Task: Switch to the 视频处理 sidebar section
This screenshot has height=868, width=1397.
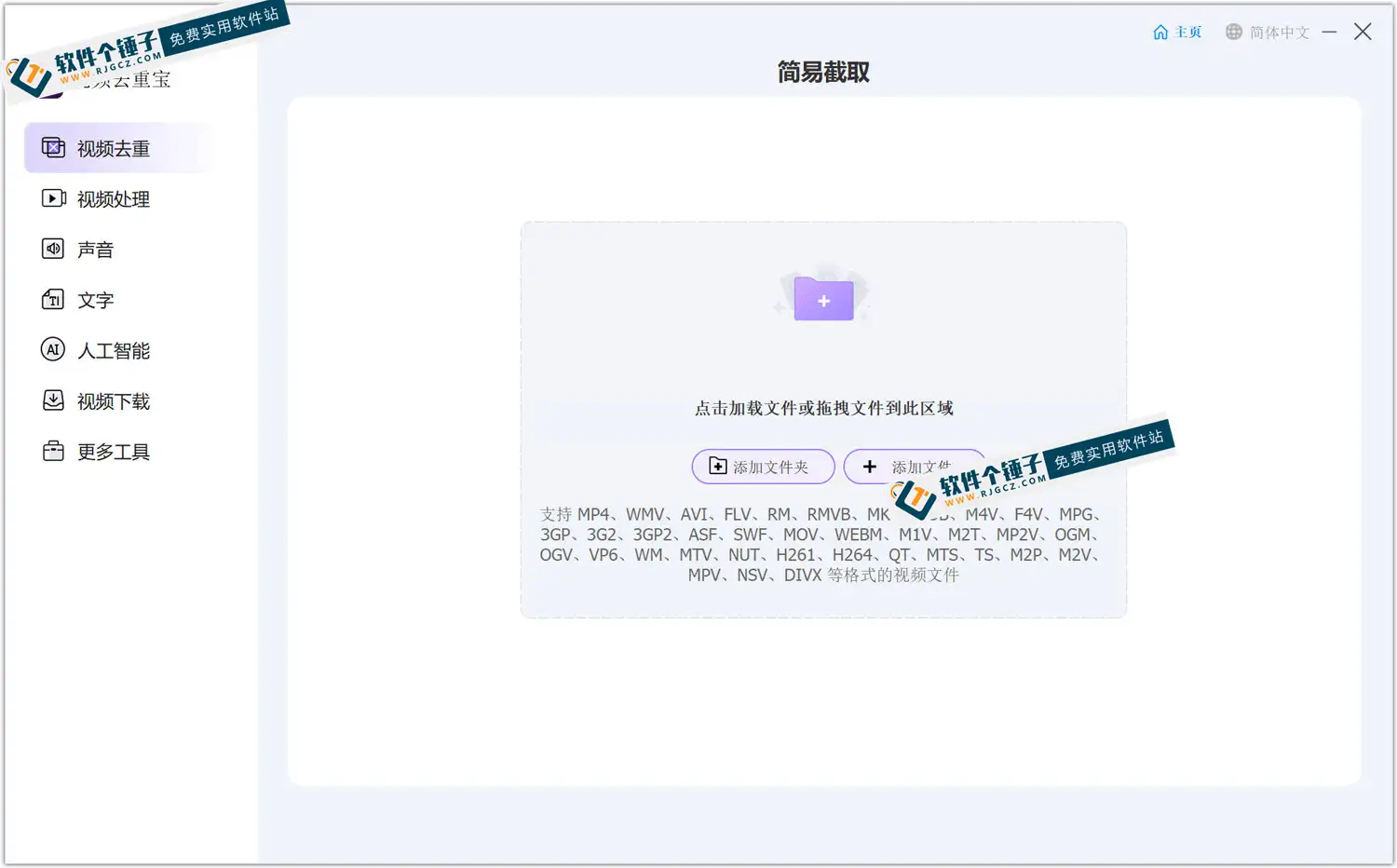Action: coord(112,197)
